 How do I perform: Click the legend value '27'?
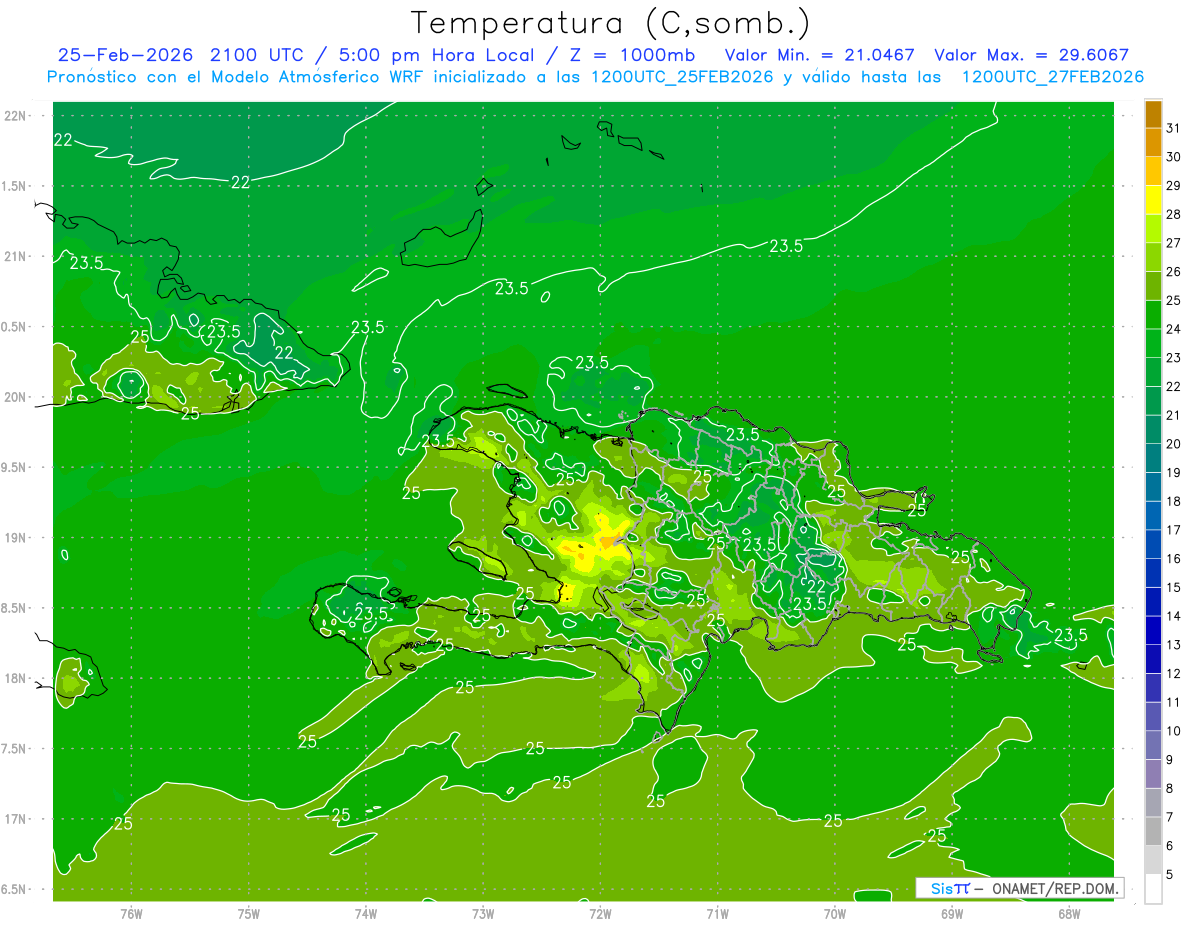[1173, 243]
